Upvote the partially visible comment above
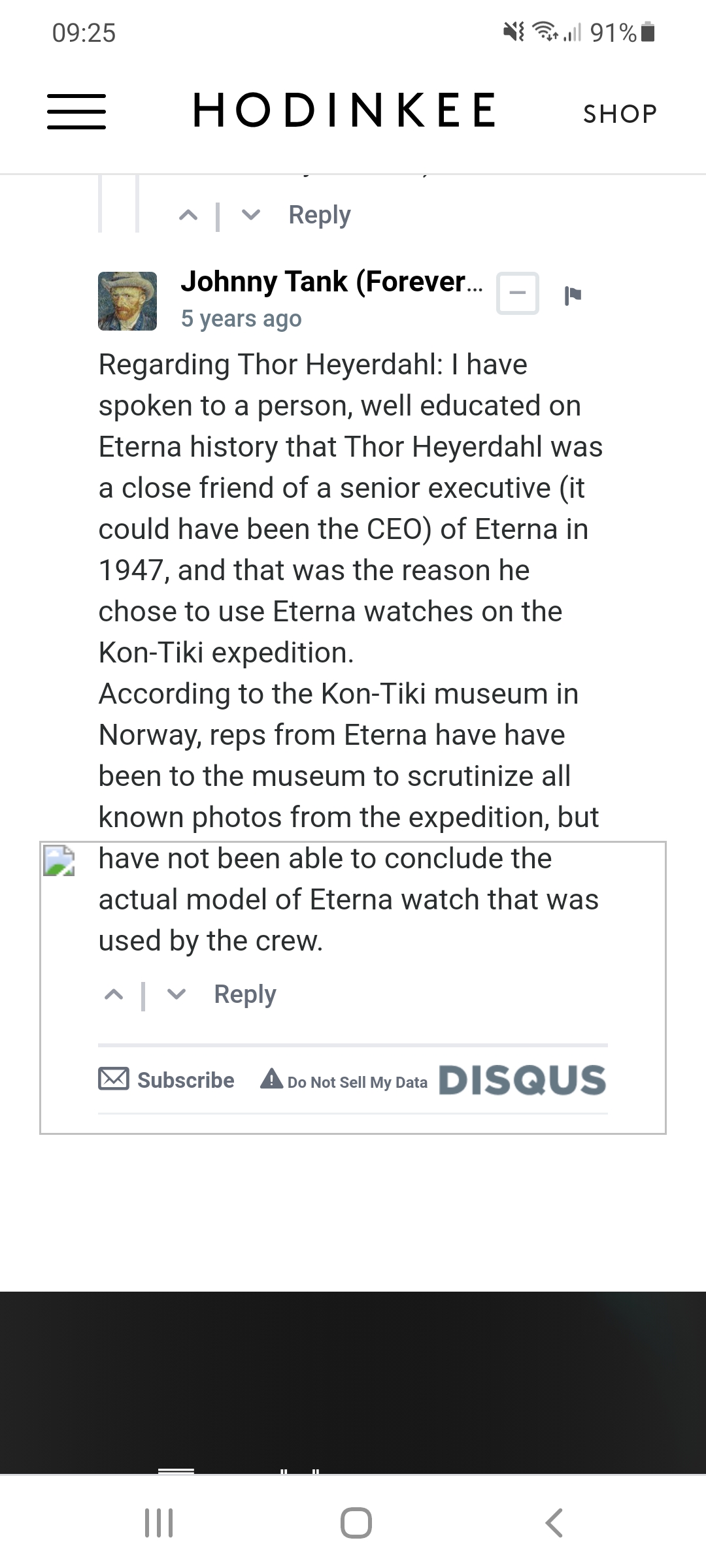Screen dimensions: 706x1568 pyautogui.click(x=188, y=215)
